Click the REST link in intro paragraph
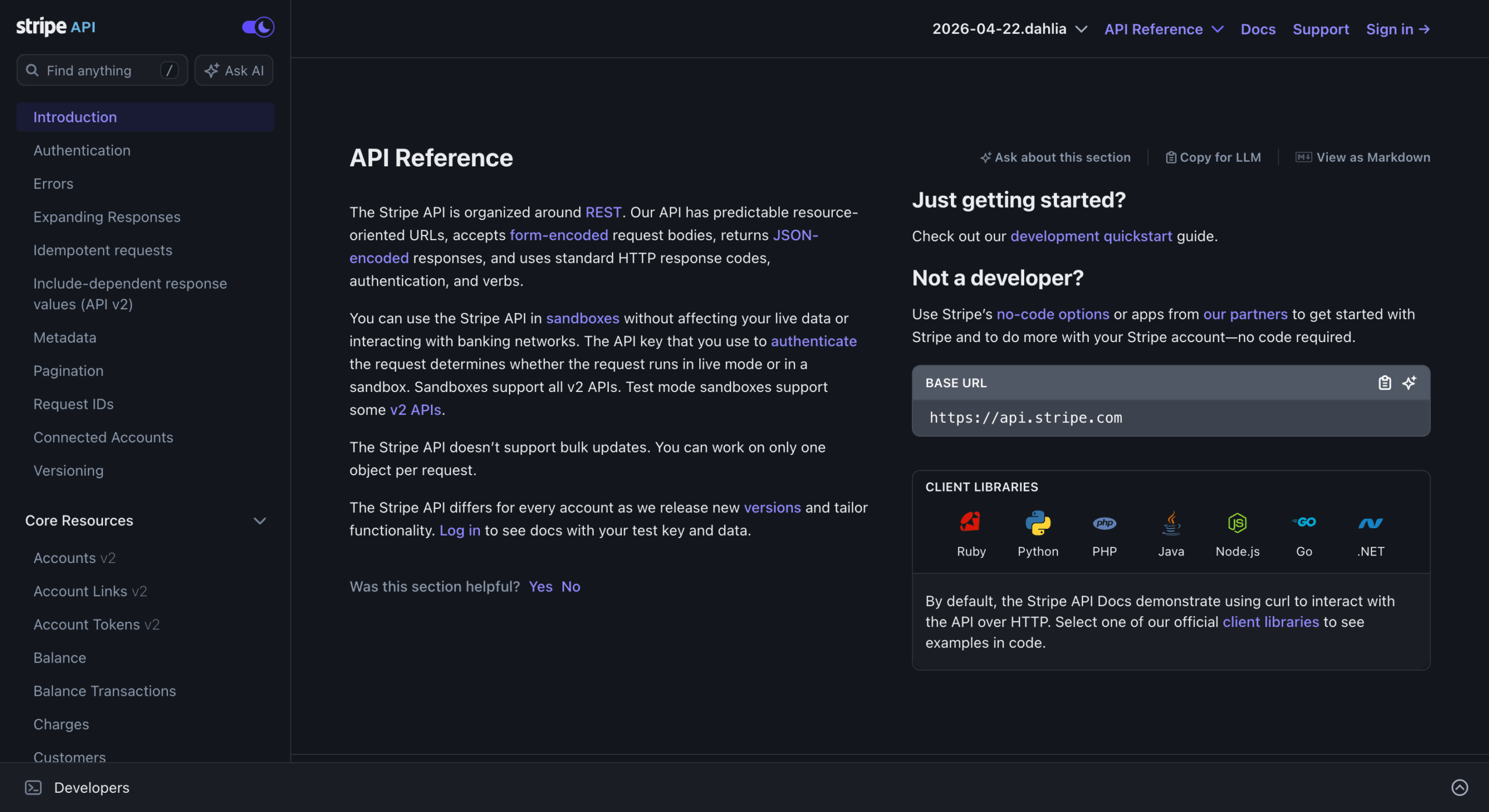Viewport: 1489px width, 812px height. point(603,212)
